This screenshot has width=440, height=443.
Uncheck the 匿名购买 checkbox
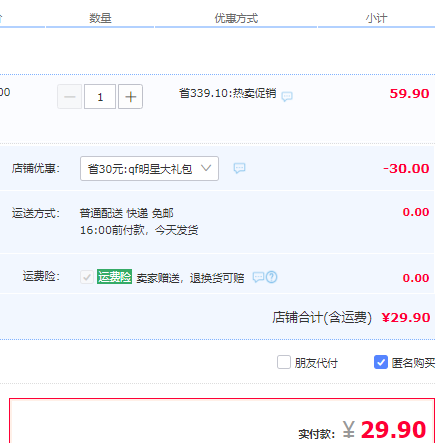point(381,362)
